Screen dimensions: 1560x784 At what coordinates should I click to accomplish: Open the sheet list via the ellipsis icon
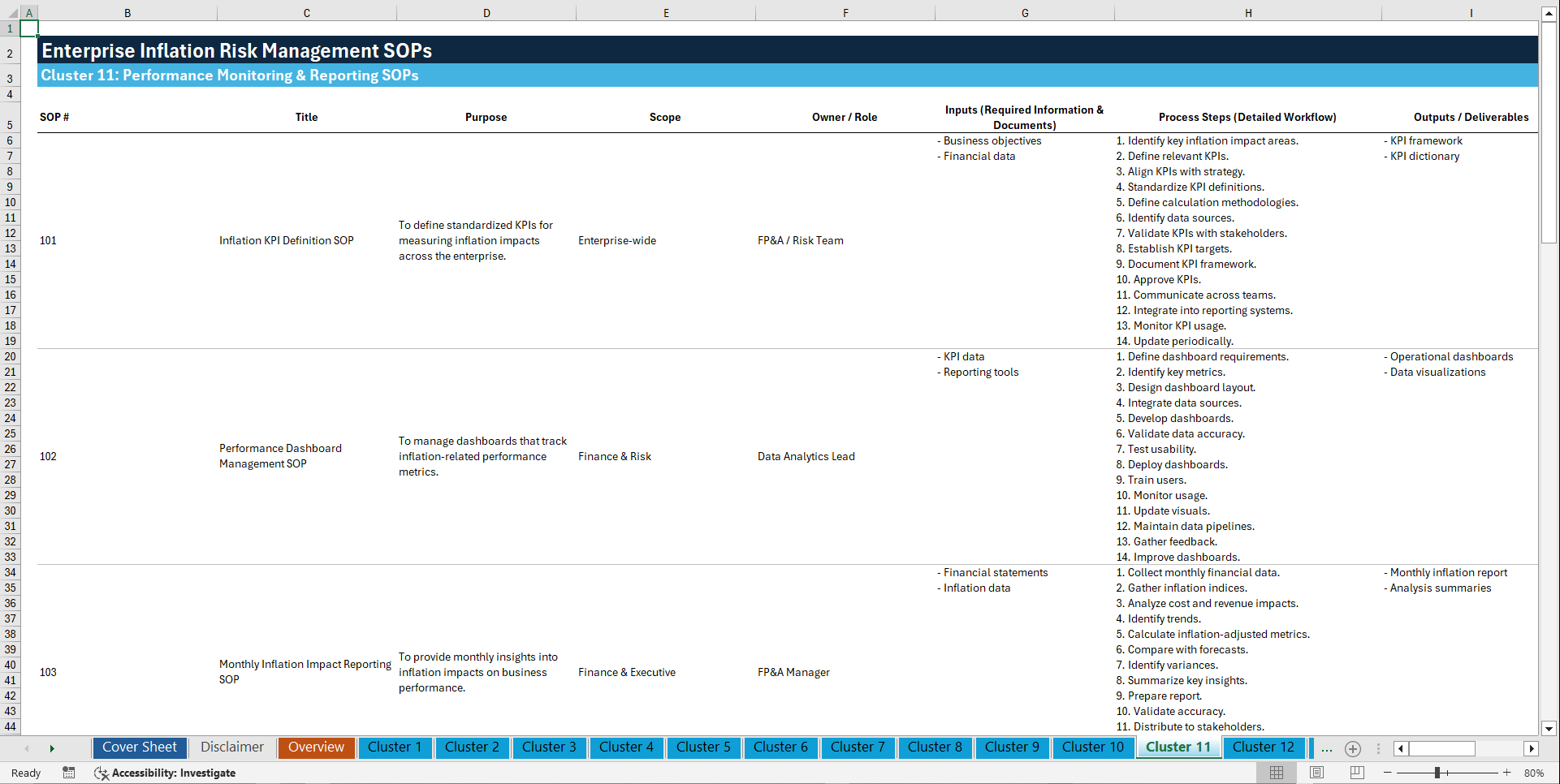[x=1327, y=749]
